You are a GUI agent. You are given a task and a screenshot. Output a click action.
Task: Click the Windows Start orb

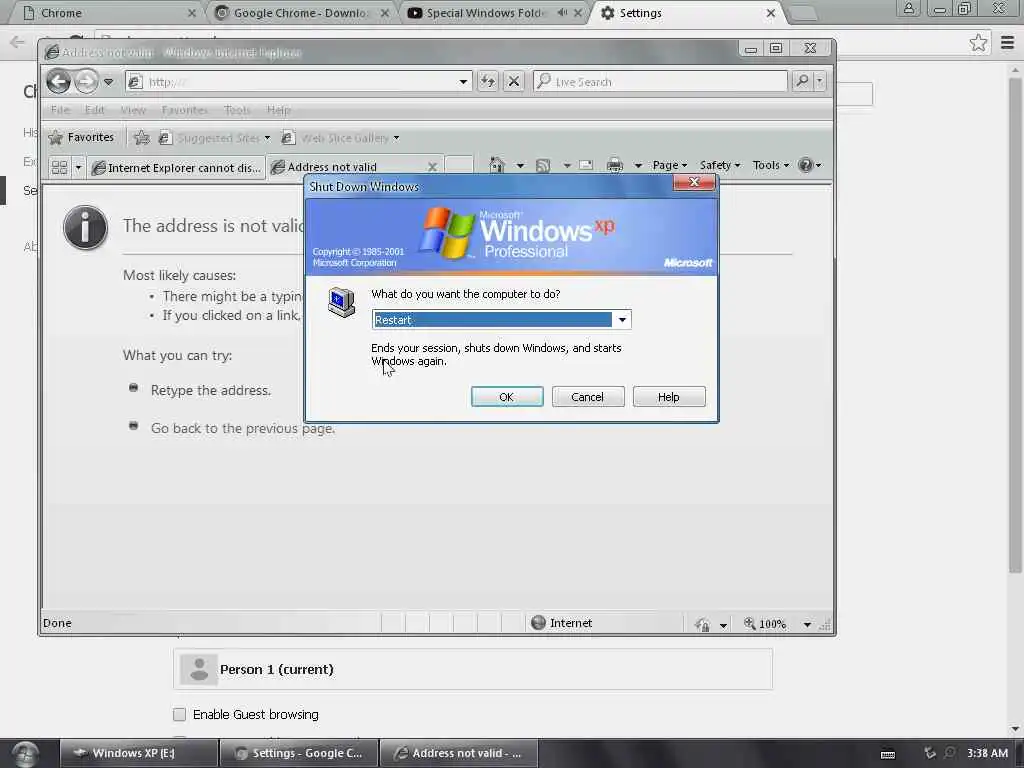click(x=25, y=753)
